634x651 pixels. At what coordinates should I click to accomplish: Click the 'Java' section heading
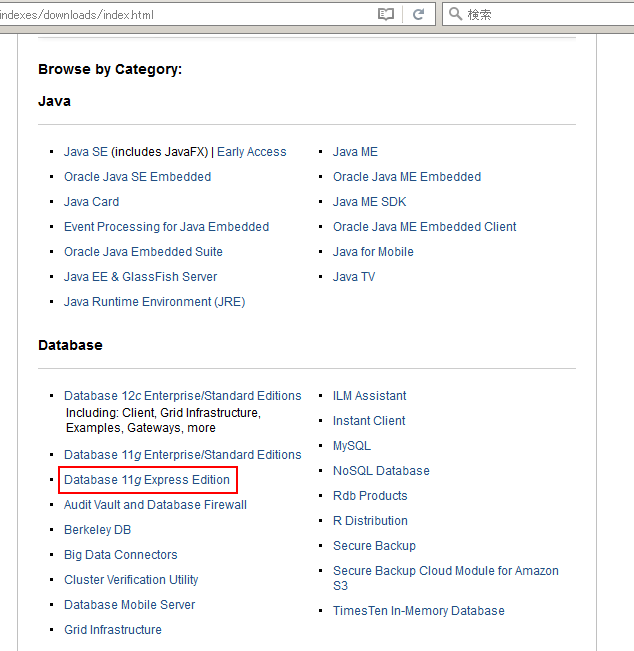coord(54,101)
